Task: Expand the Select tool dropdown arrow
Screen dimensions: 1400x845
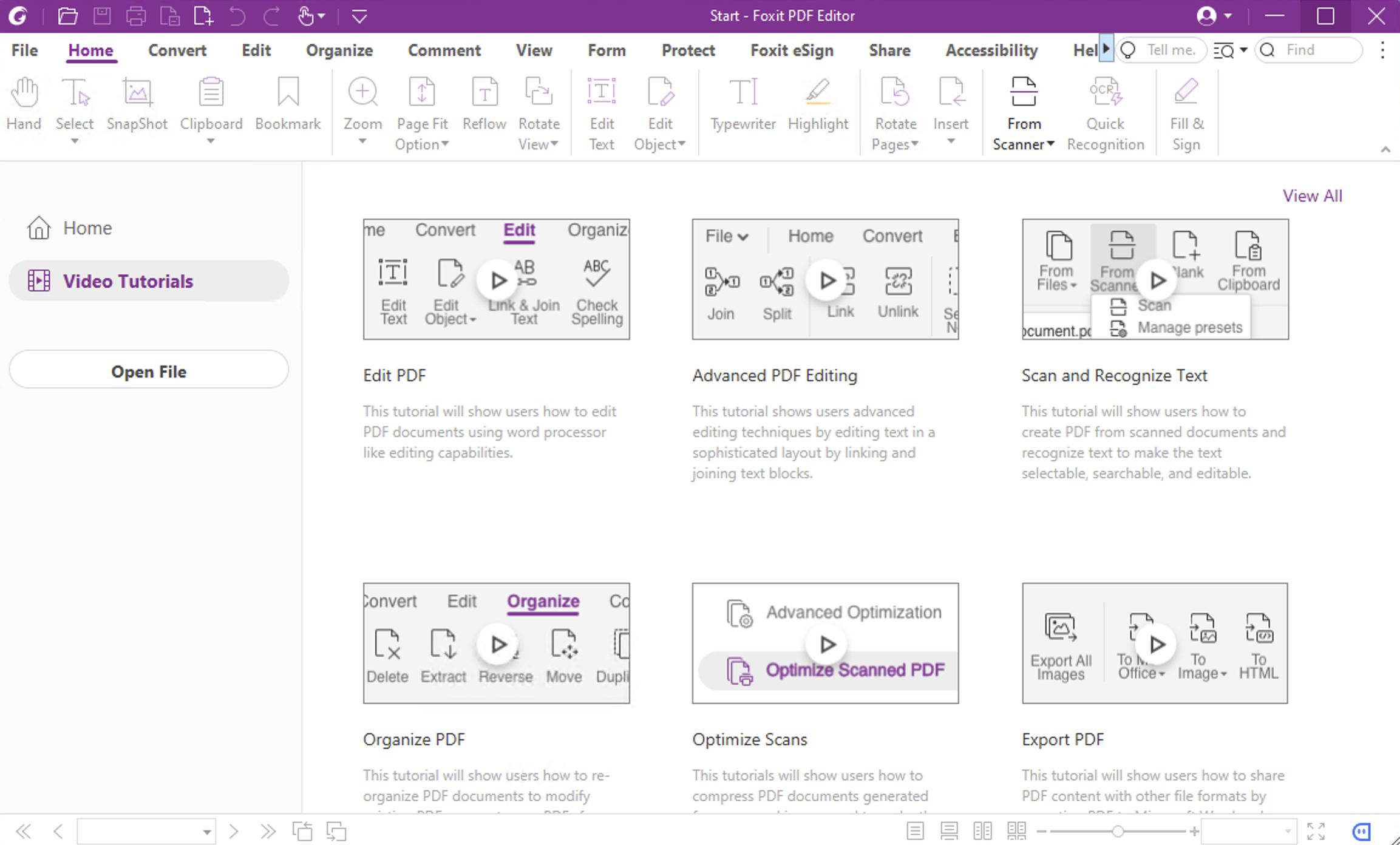Action: click(x=75, y=141)
